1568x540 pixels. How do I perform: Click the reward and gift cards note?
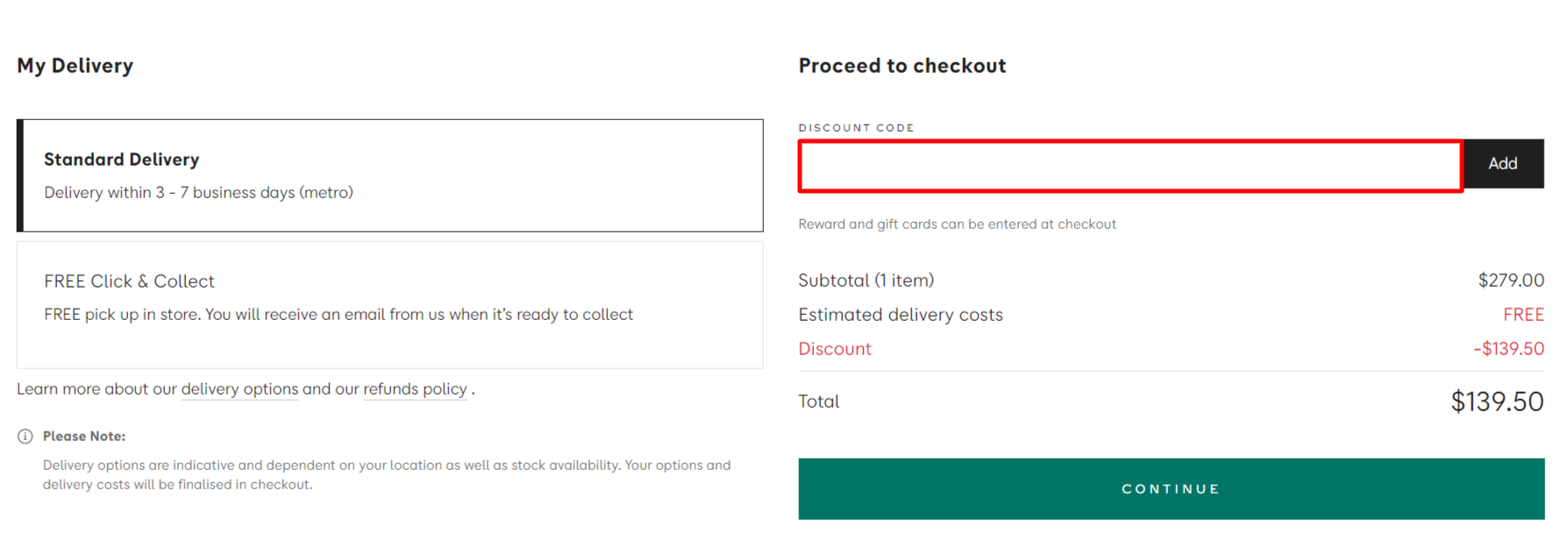coord(957,224)
